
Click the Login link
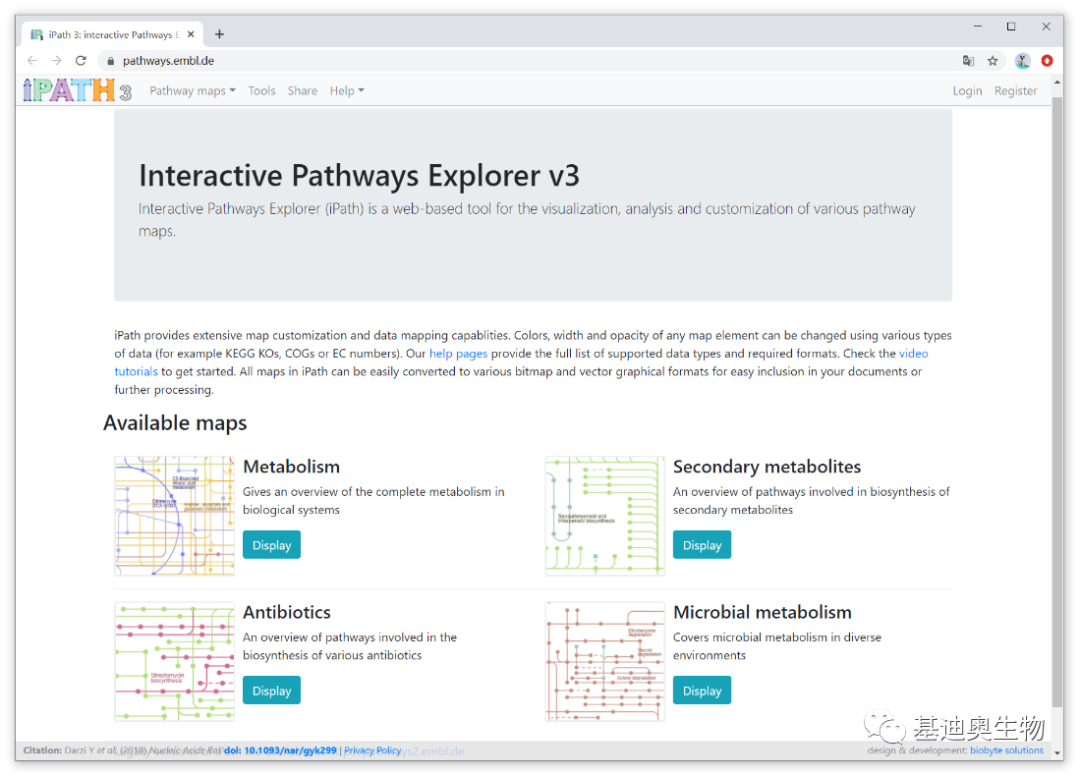point(967,91)
